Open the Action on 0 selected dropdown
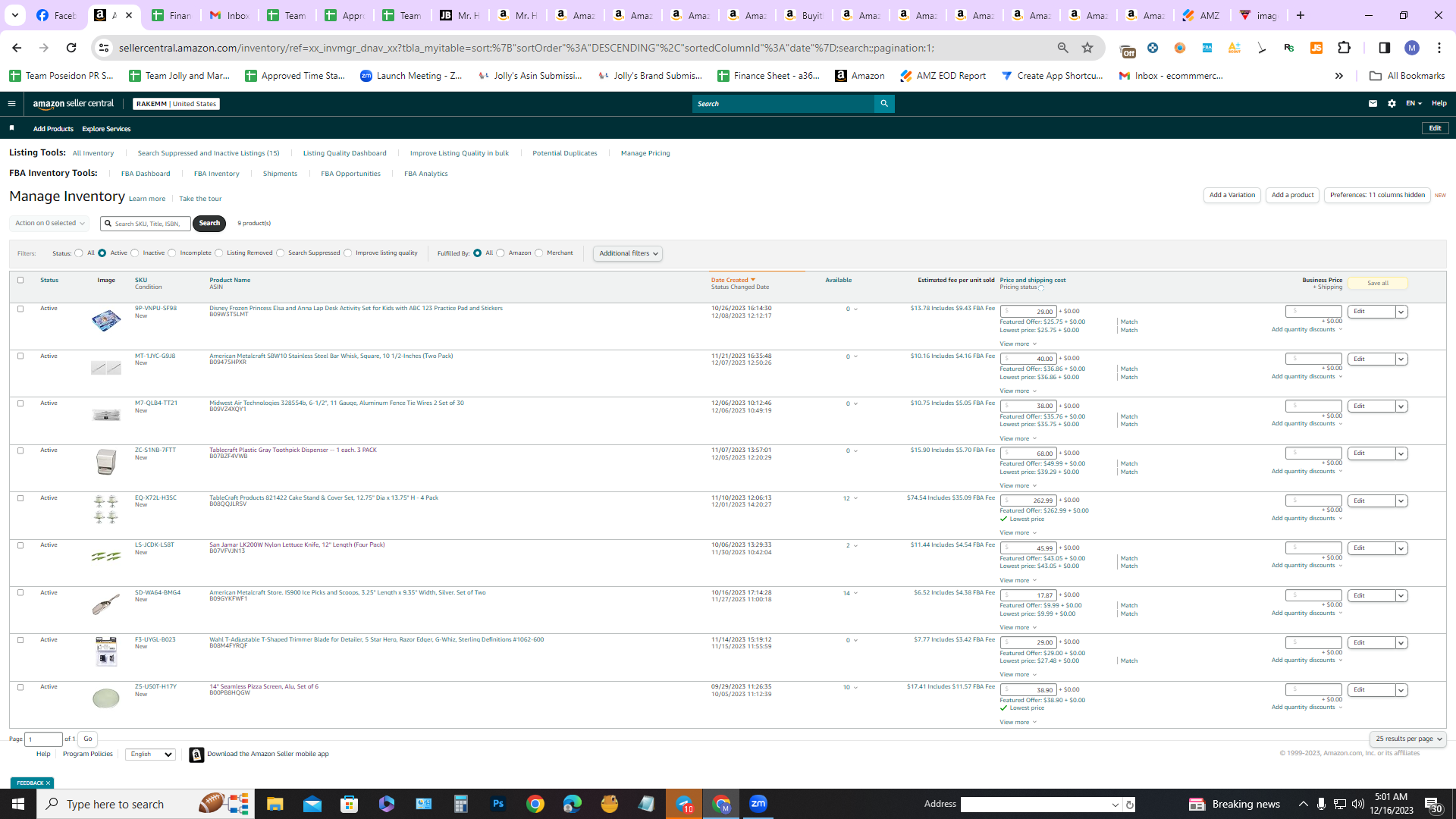This screenshot has width=1456, height=819. 49,223
